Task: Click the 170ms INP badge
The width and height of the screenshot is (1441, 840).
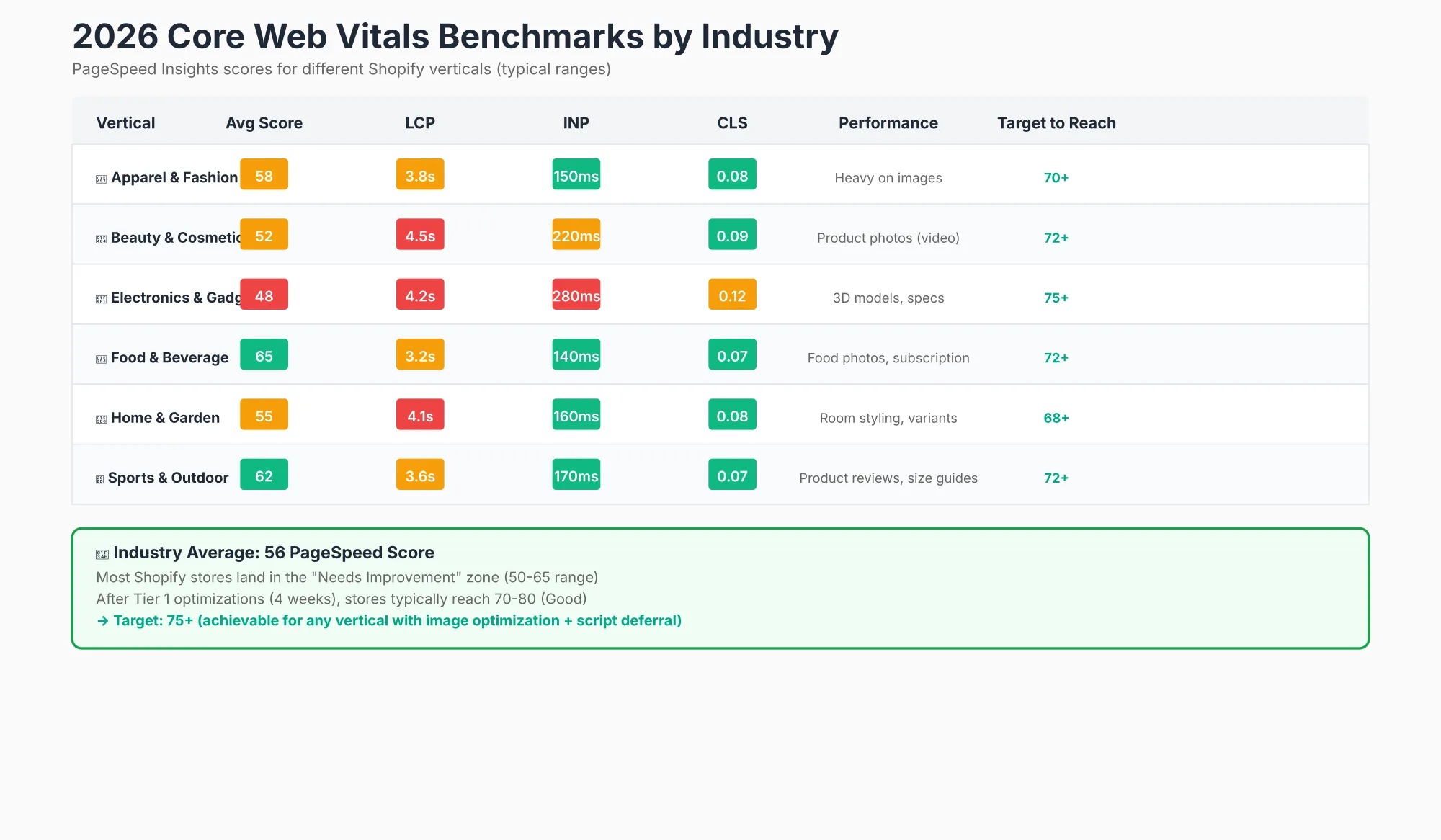Action: [x=576, y=474]
